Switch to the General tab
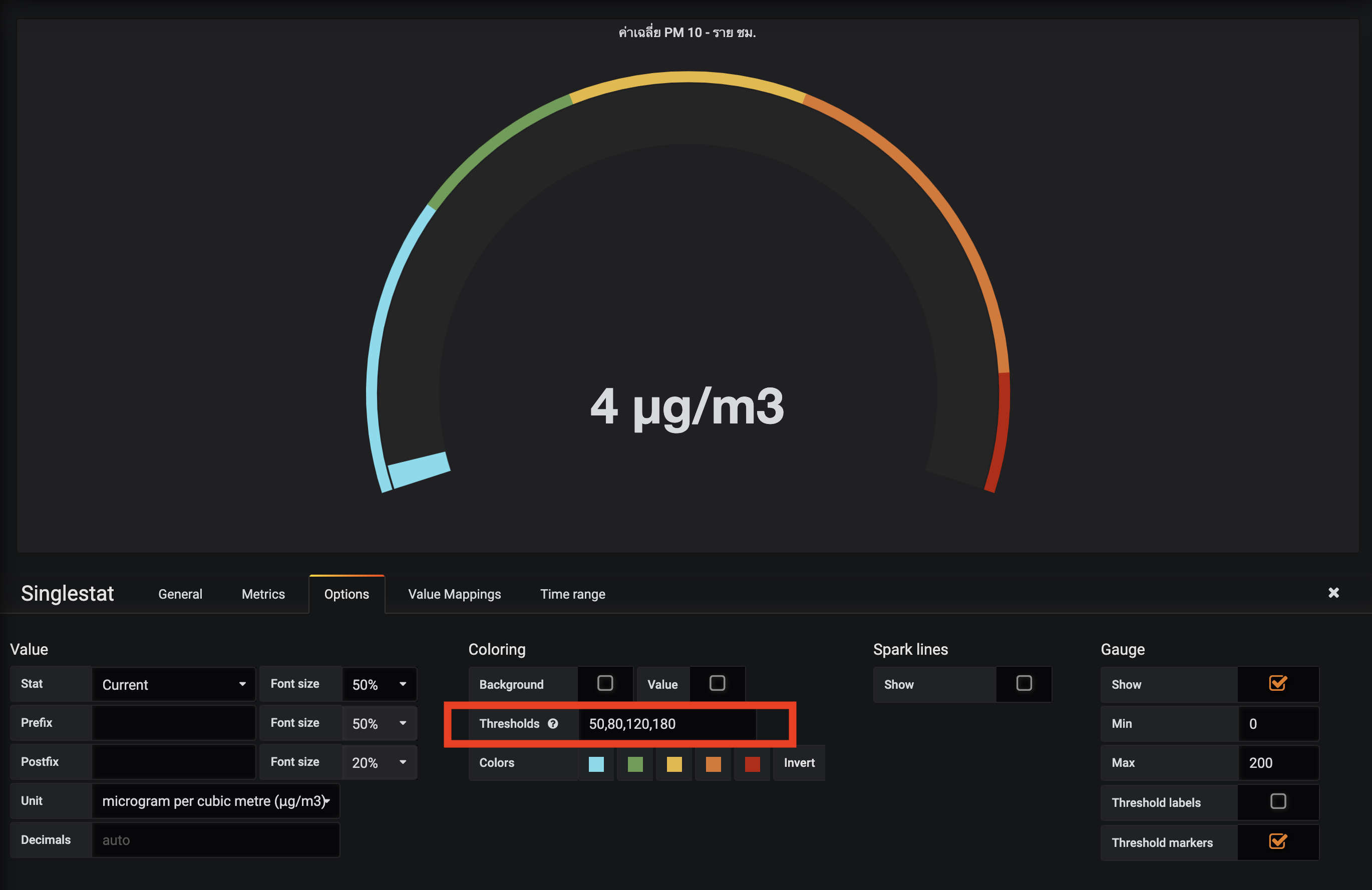 point(180,594)
